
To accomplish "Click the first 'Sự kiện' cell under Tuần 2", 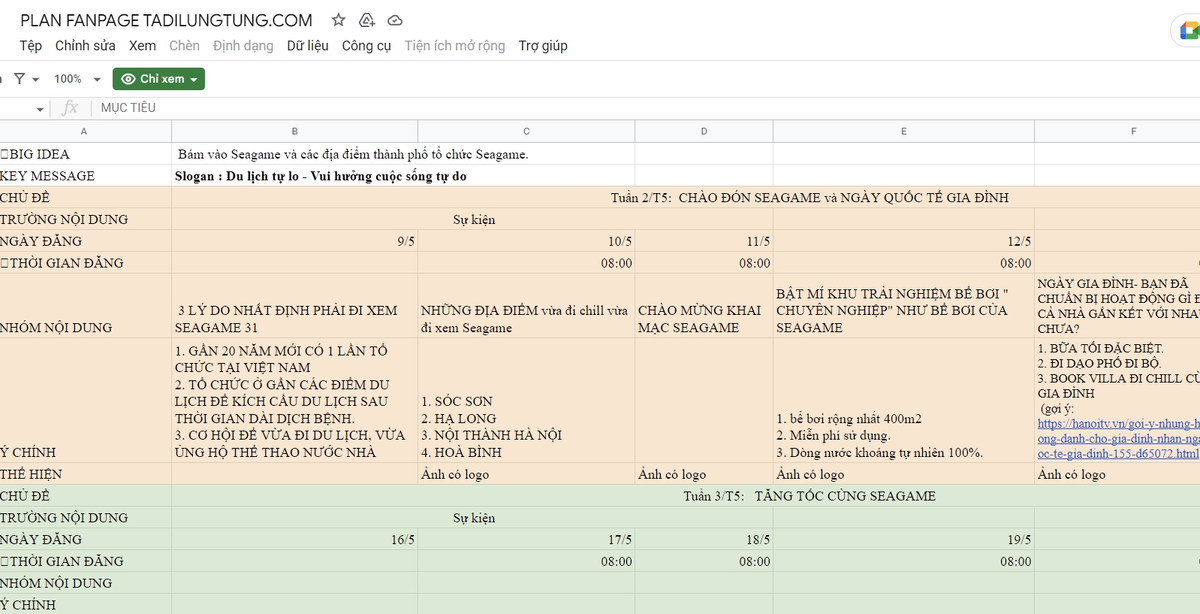I will click(x=473, y=219).
